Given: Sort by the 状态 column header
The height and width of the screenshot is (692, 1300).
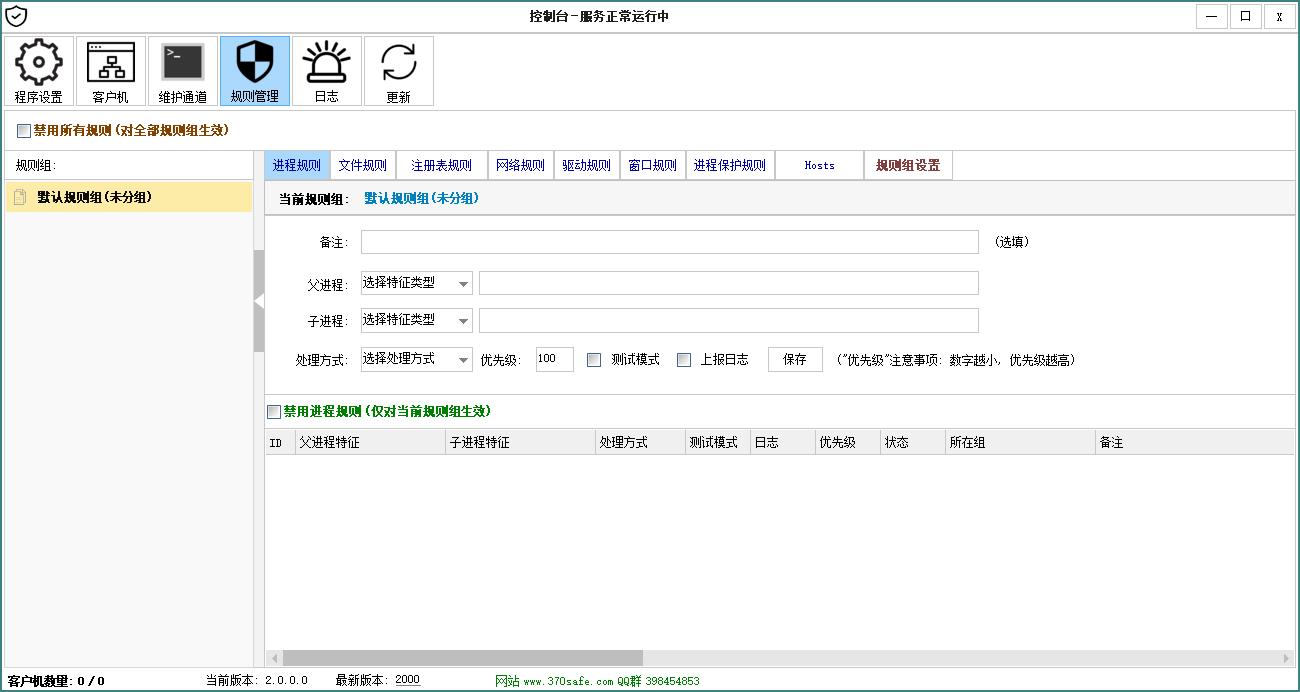Looking at the screenshot, I should 913,442.
